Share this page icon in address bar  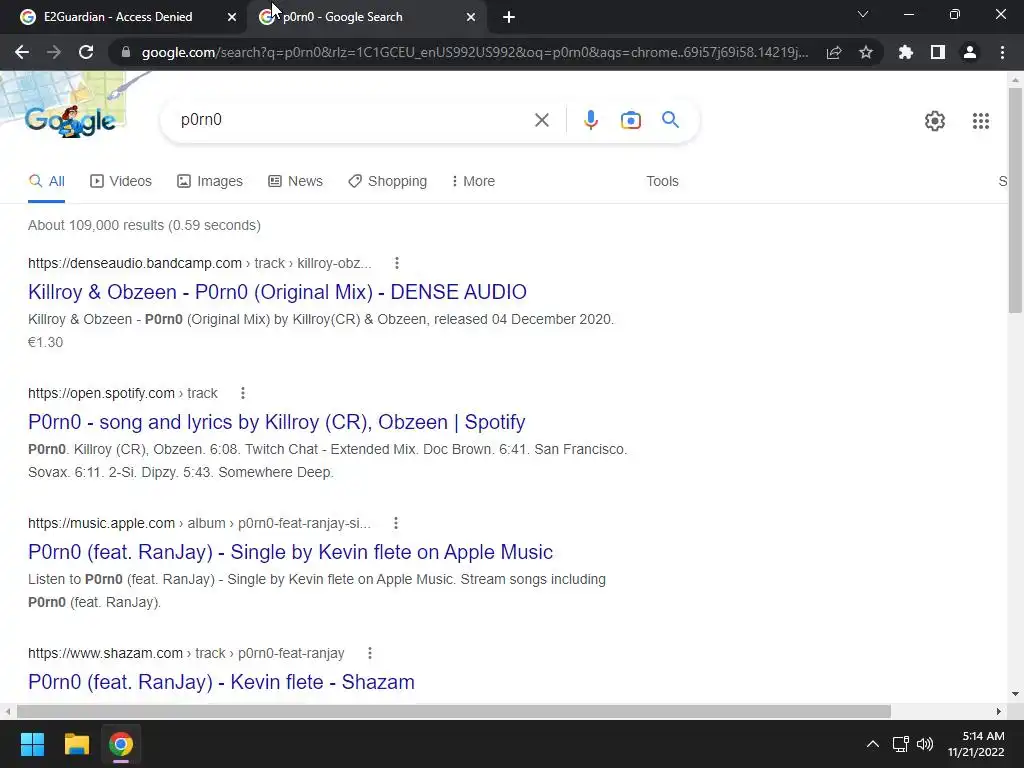(x=834, y=52)
